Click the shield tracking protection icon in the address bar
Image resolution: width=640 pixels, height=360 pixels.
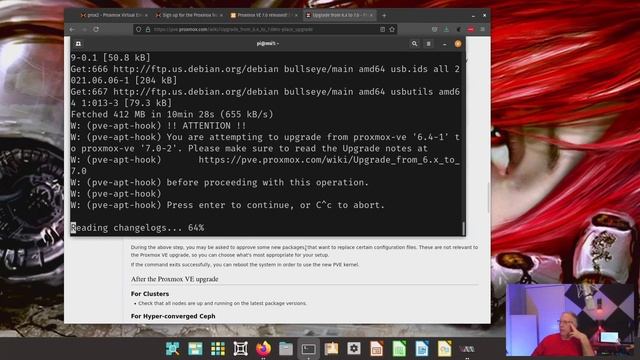click(x=139, y=29)
